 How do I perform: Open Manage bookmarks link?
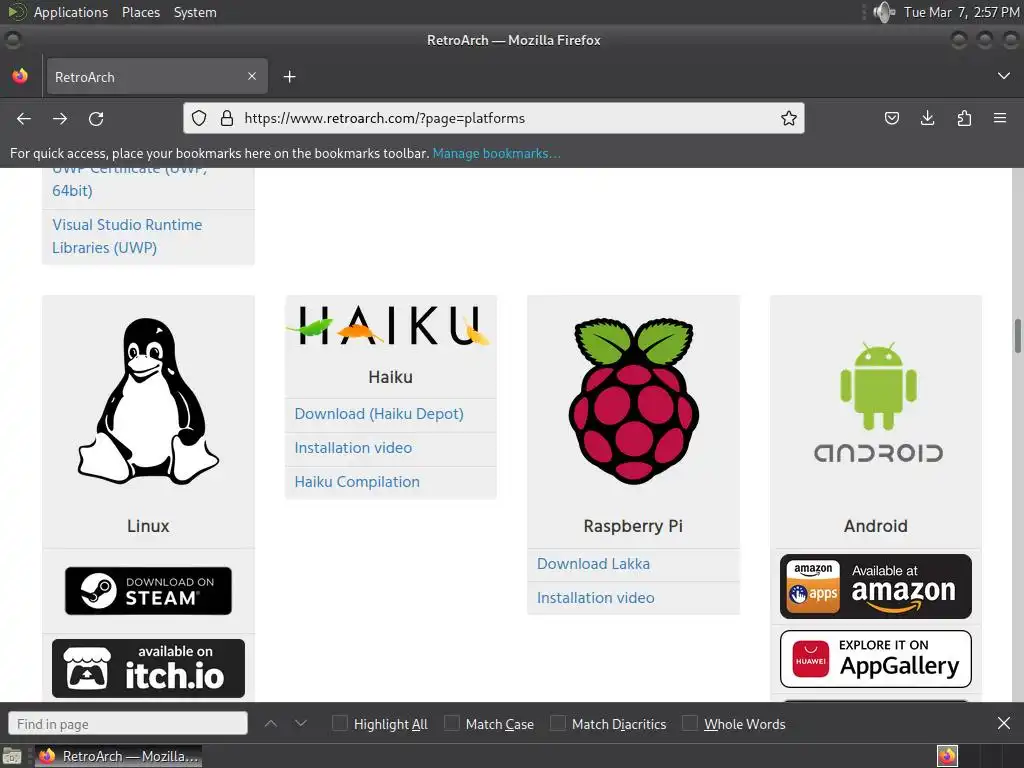pos(496,153)
